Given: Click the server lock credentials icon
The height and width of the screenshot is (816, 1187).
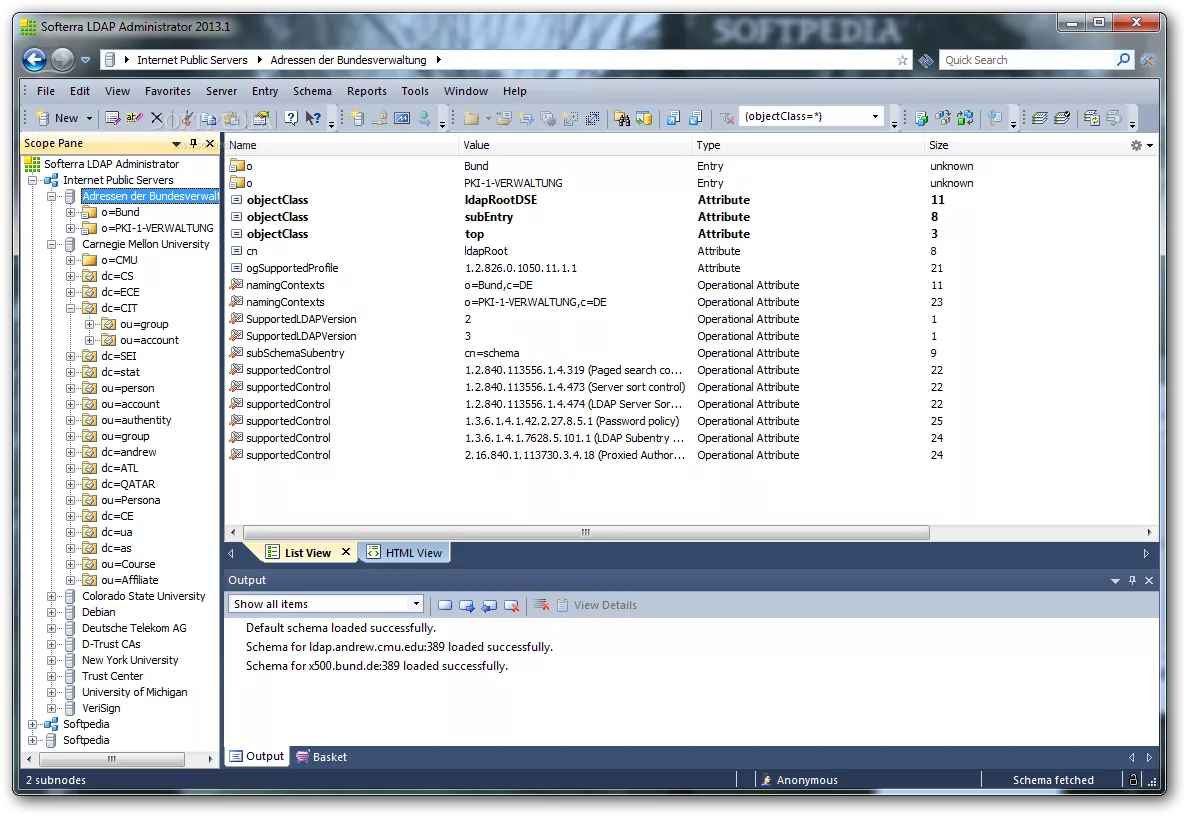Looking at the screenshot, I should [380, 118].
